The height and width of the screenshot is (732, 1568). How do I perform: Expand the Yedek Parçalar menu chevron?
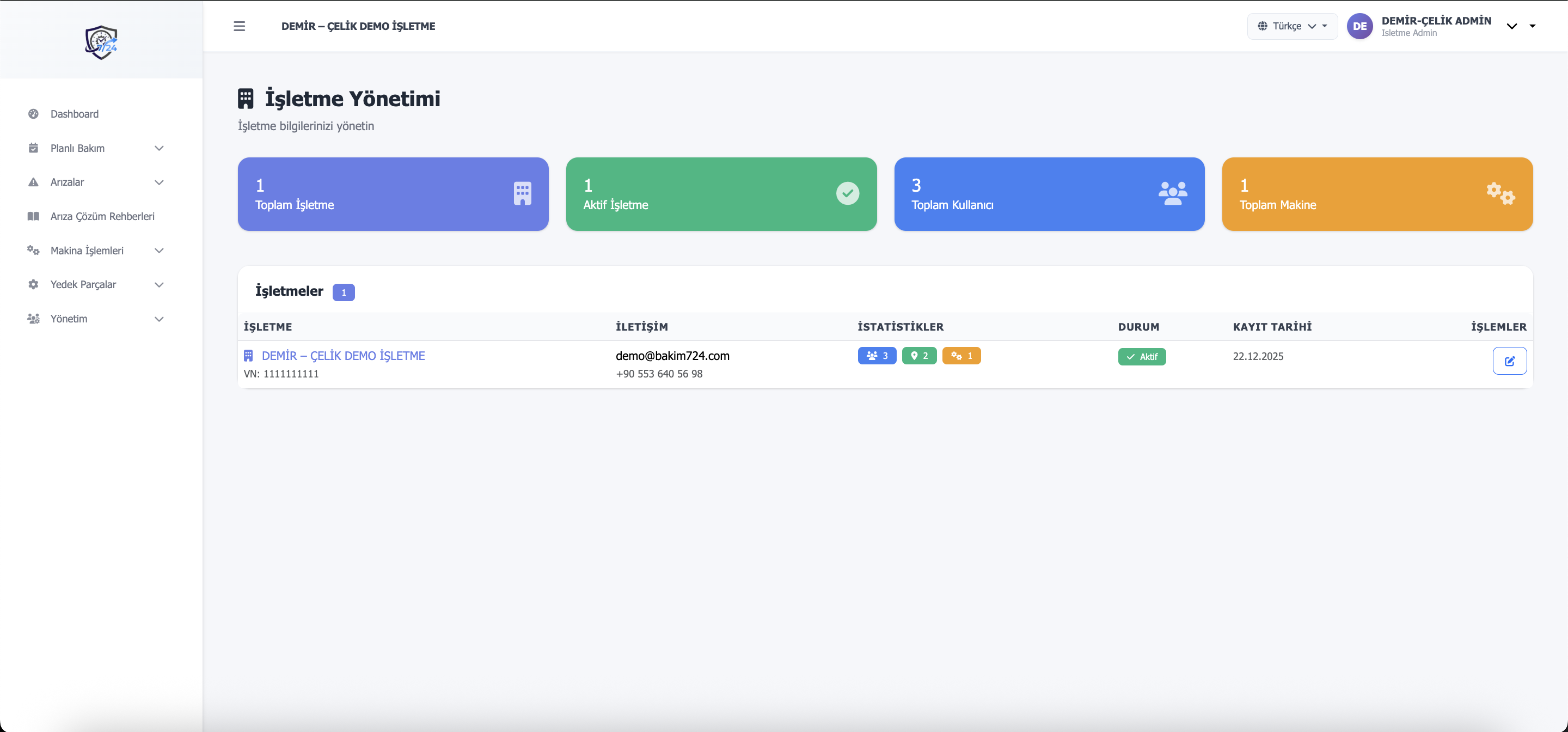pyautogui.click(x=159, y=284)
